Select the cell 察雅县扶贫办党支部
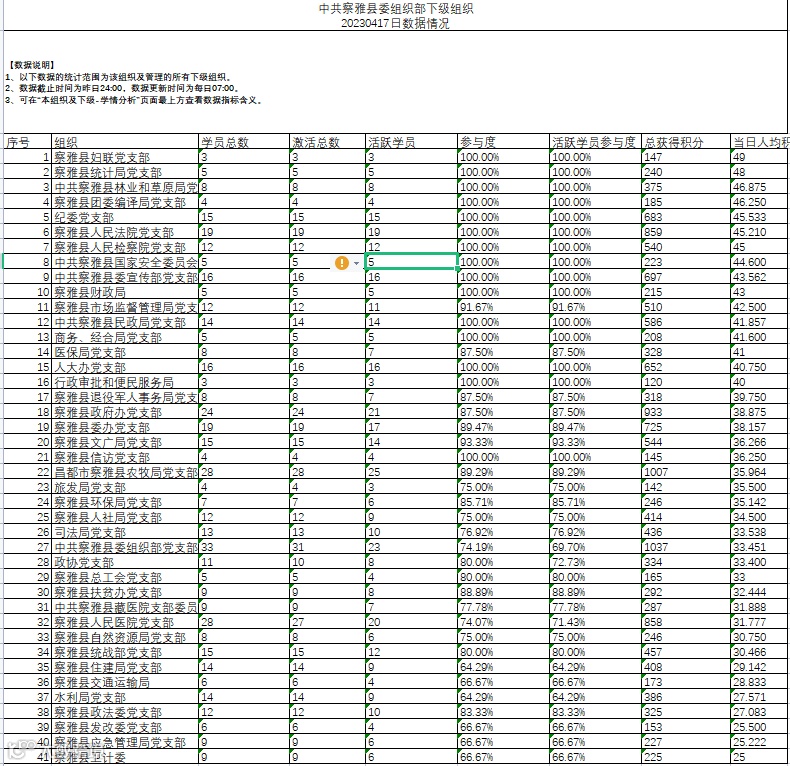This screenshot has height=766, width=790. point(125,592)
